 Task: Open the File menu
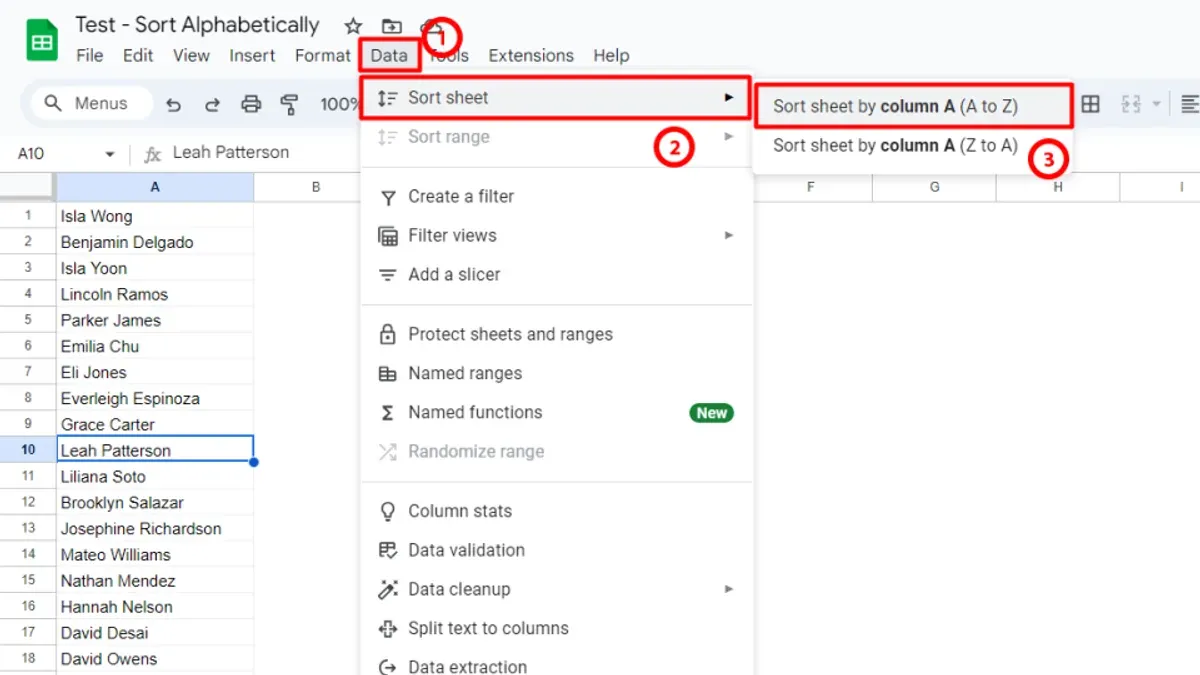pos(90,56)
